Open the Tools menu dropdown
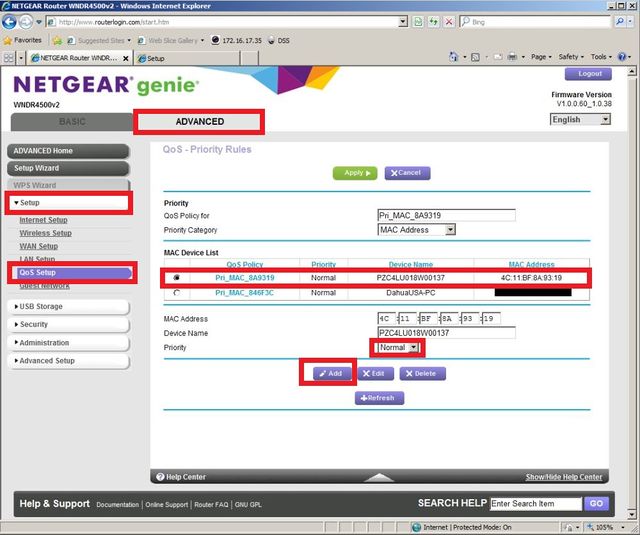 pos(601,57)
